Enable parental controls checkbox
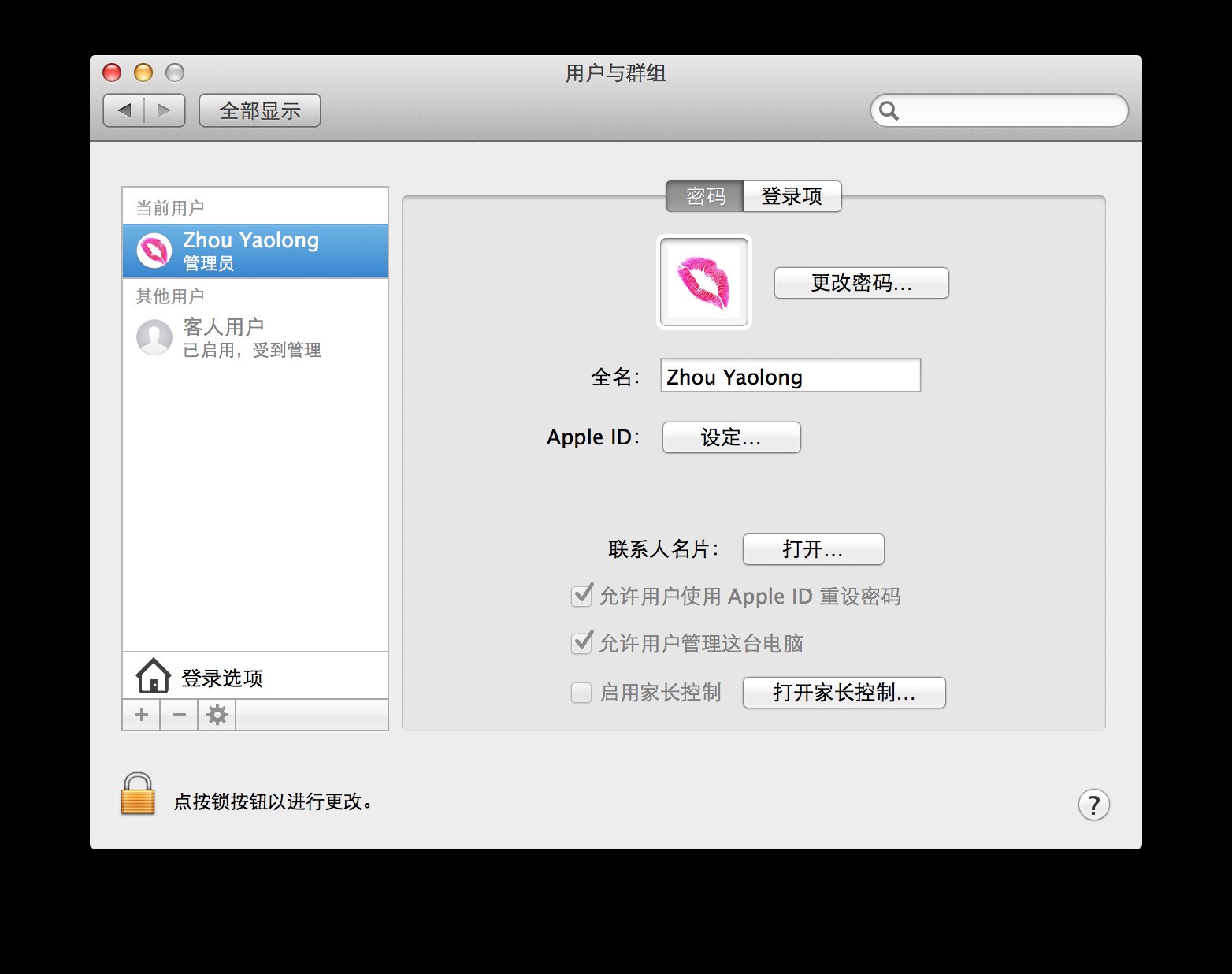This screenshot has width=1232, height=974. (x=581, y=693)
